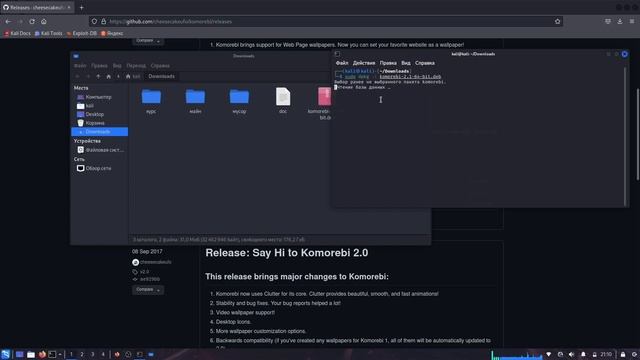Switch to workspace 2
This screenshot has width=640, height=360.
tap(82, 354)
